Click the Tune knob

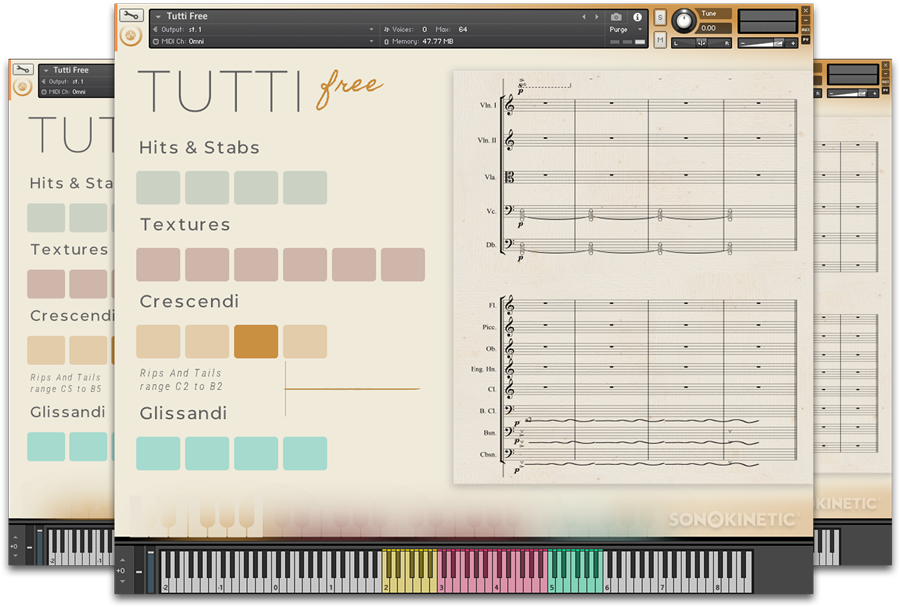[685, 21]
